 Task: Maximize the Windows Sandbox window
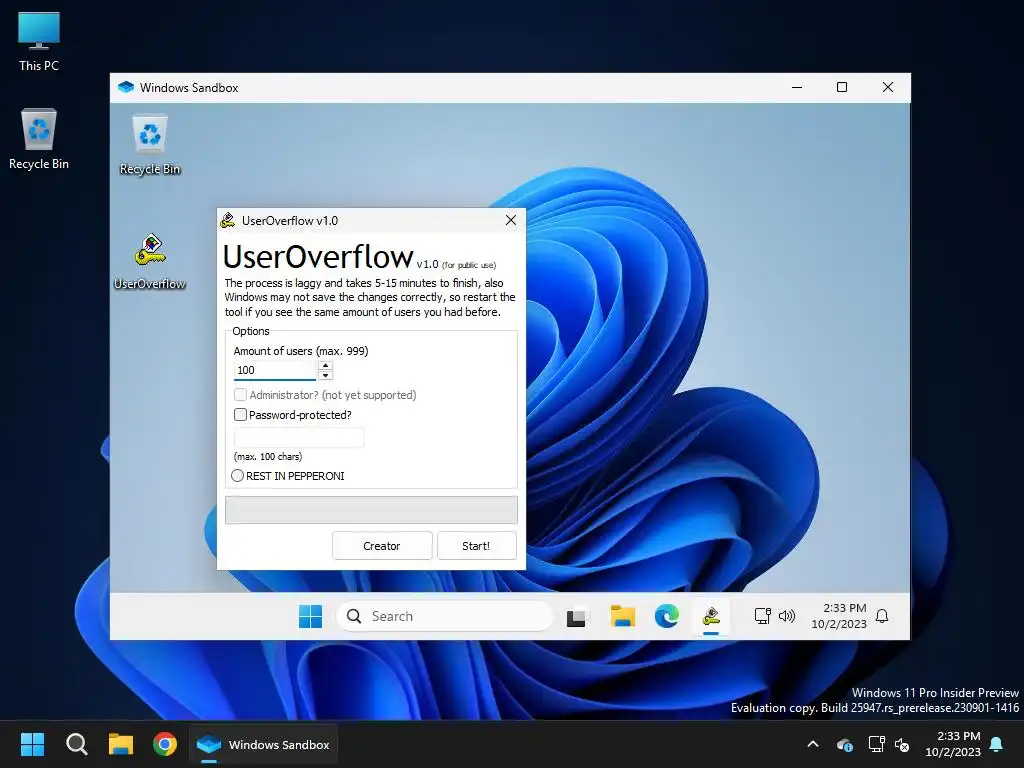(x=842, y=88)
